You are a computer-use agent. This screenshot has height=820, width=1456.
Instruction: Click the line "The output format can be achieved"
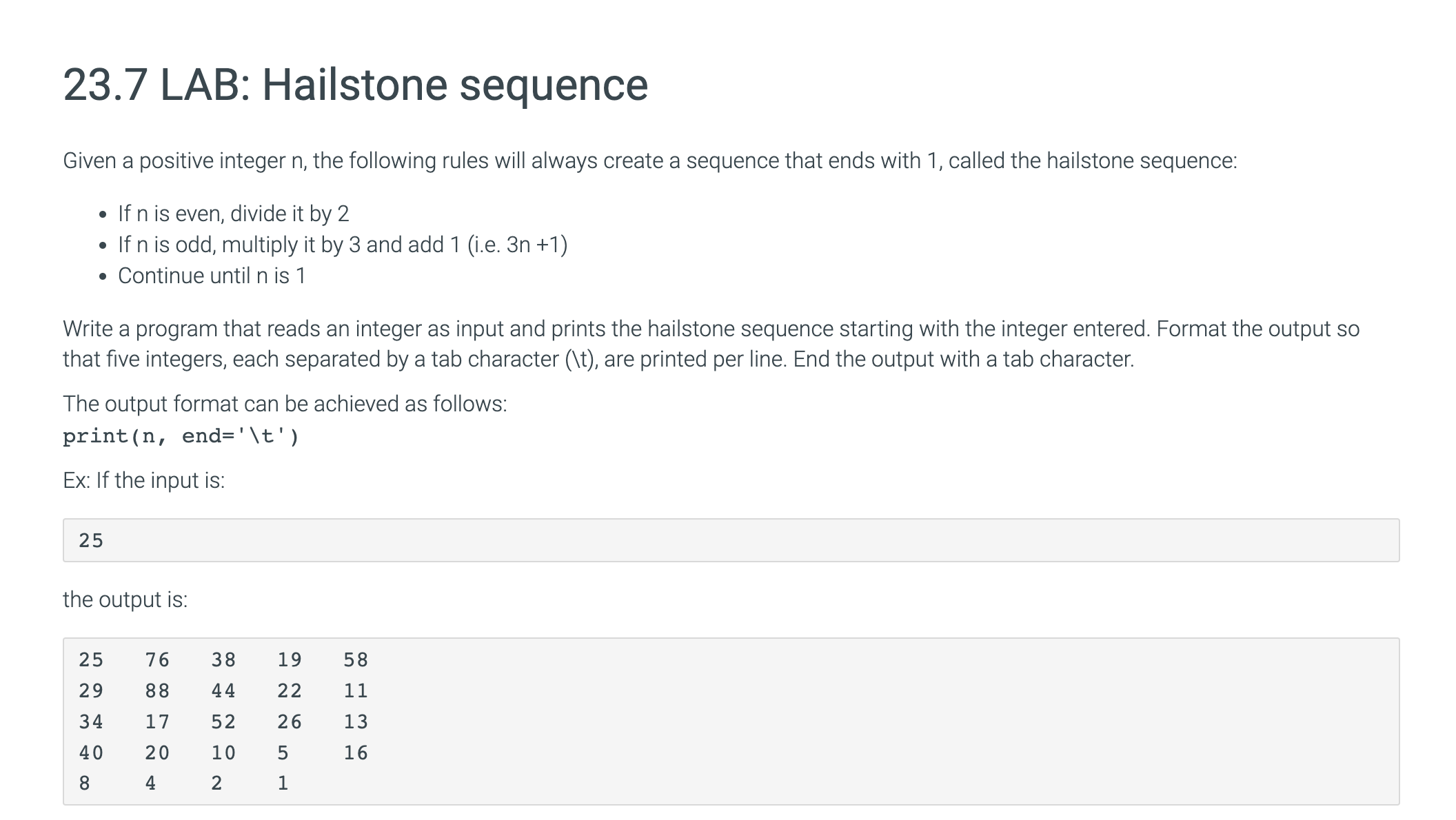(x=285, y=404)
